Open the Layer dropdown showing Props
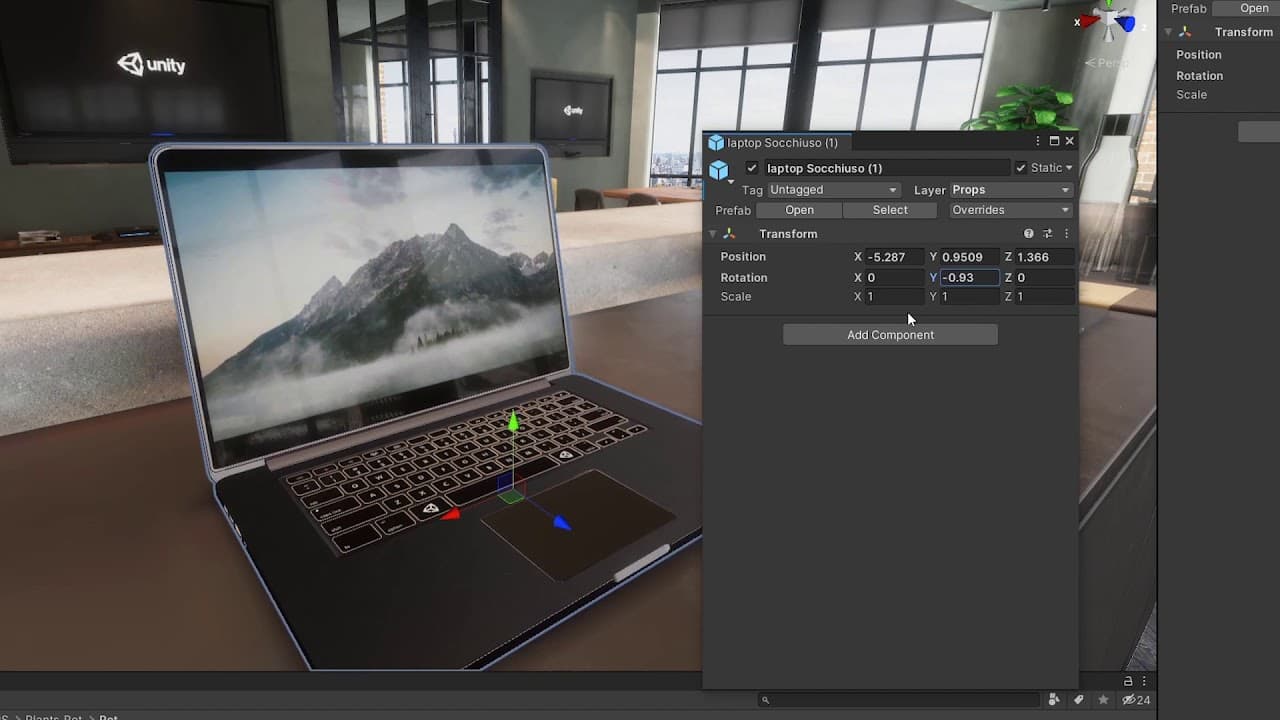This screenshot has height=720, width=1280. click(1011, 190)
